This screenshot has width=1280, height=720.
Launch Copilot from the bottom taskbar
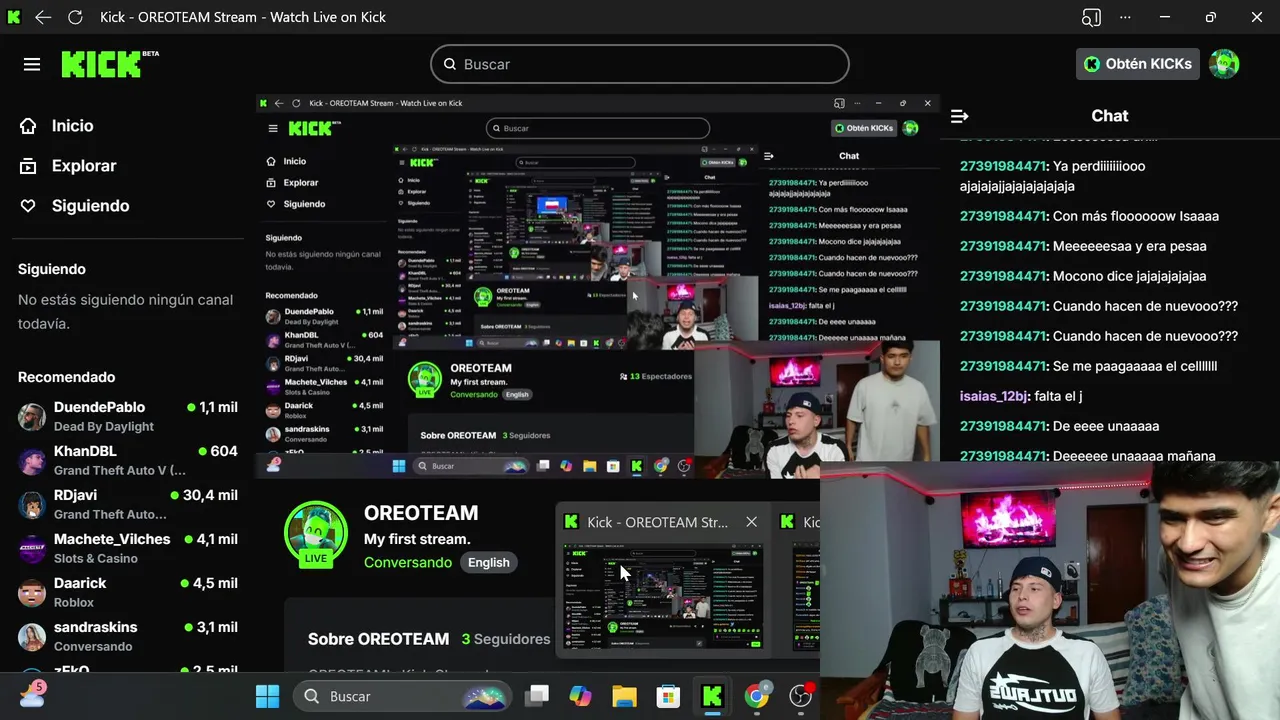point(580,696)
